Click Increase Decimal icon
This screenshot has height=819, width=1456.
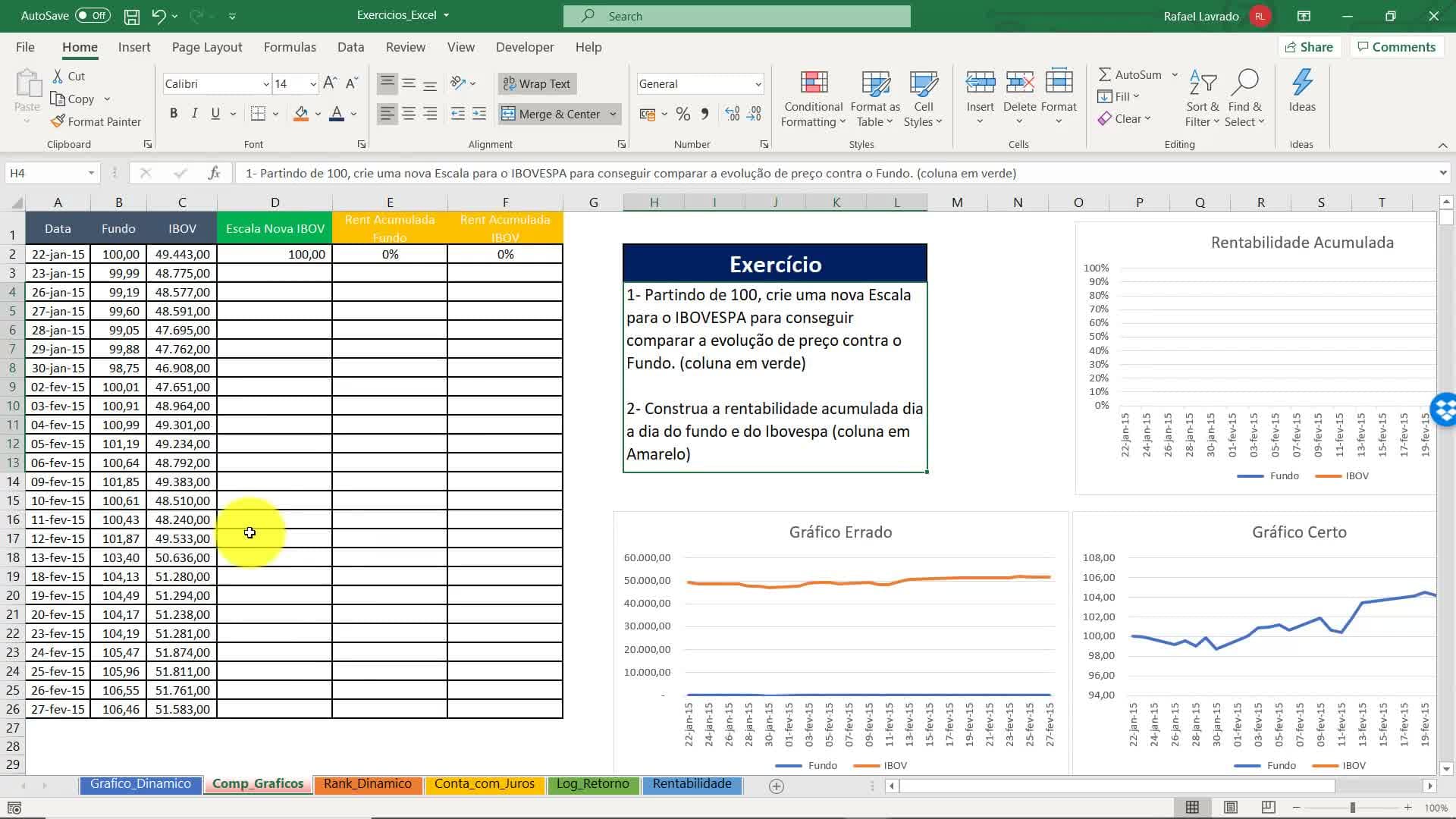click(733, 114)
